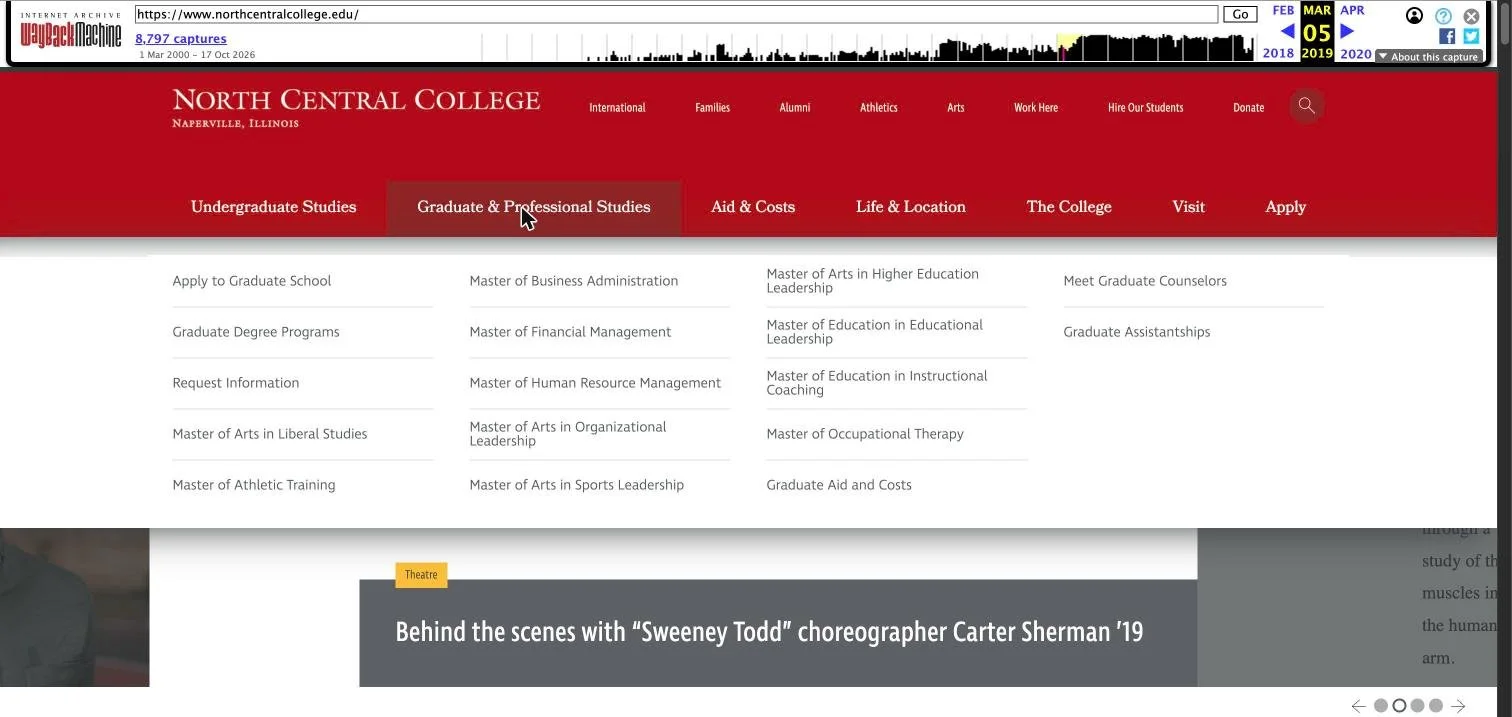The width and height of the screenshot is (1512, 717).
Task: Open Master of Education in Educational Leadership
Action: pos(874,332)
